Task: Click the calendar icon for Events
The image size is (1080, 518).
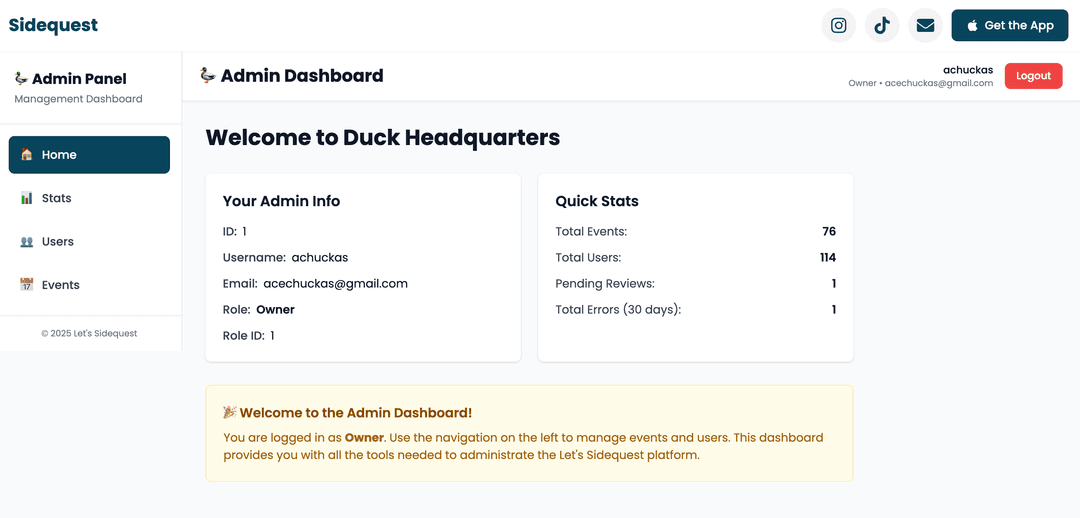Action: (x=27, y=285)
